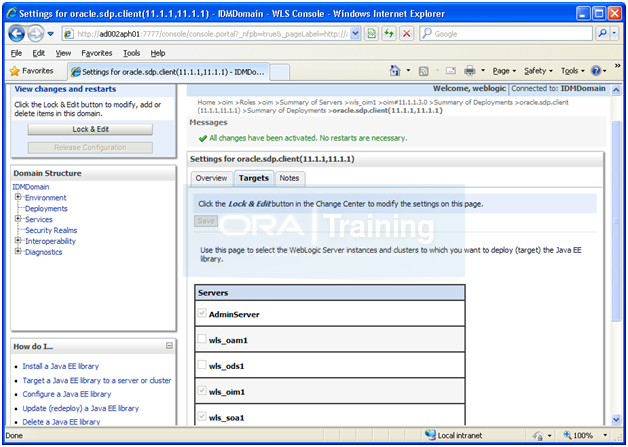Click the search magnifier button

[x=602, y=34]
